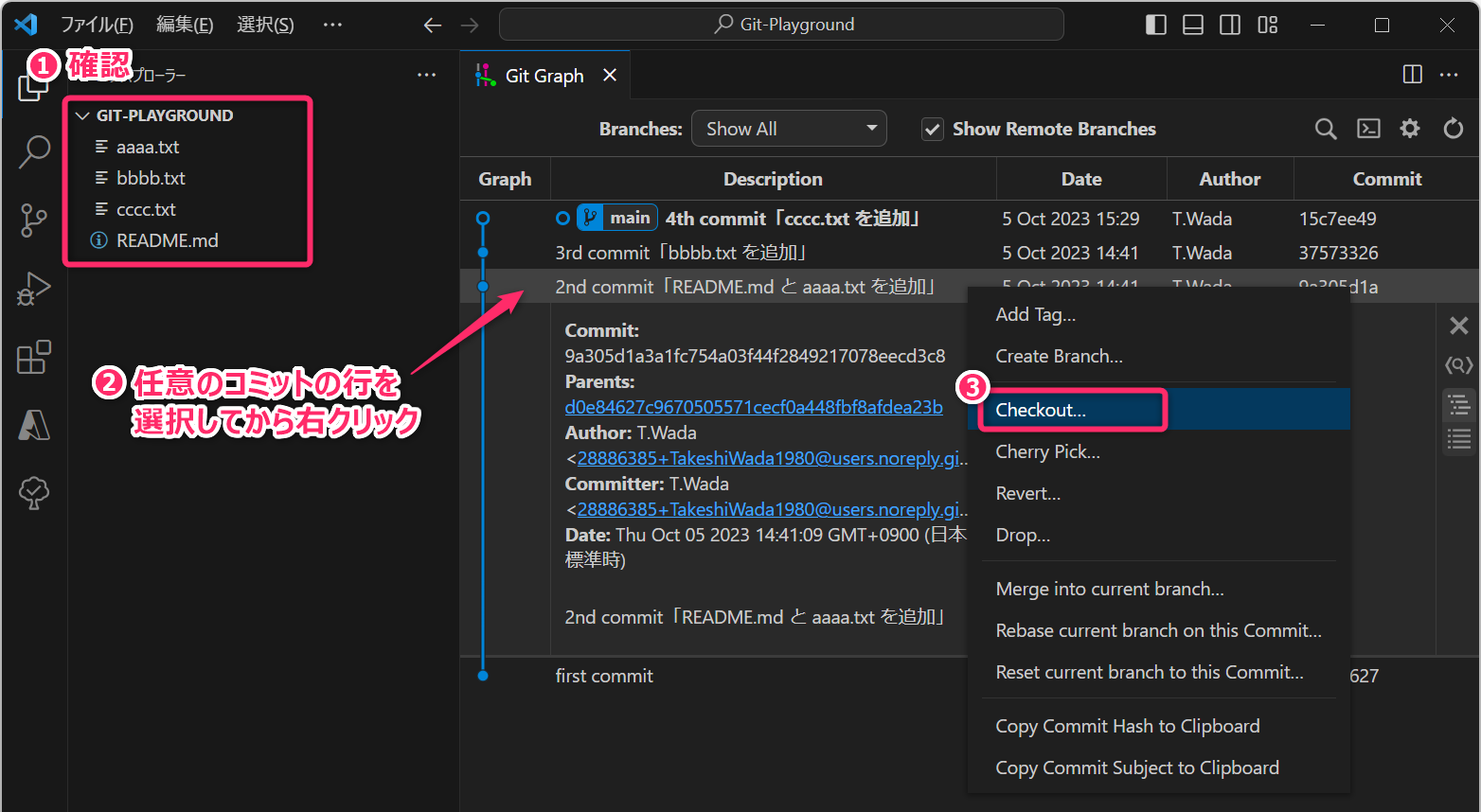The width and height of the screenshot is (1481, 812).
Task: Open the Source Control view in activity bar
Action: pos(34,221)
